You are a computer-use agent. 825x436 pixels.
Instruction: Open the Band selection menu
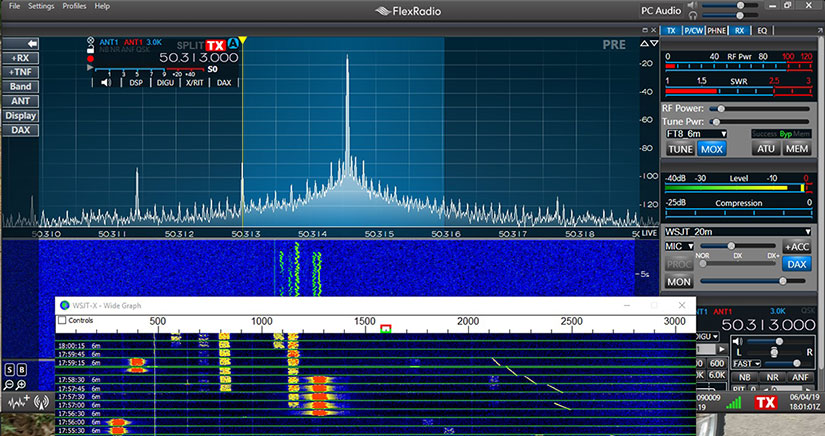pyautogui.click(x=21, y=87)
